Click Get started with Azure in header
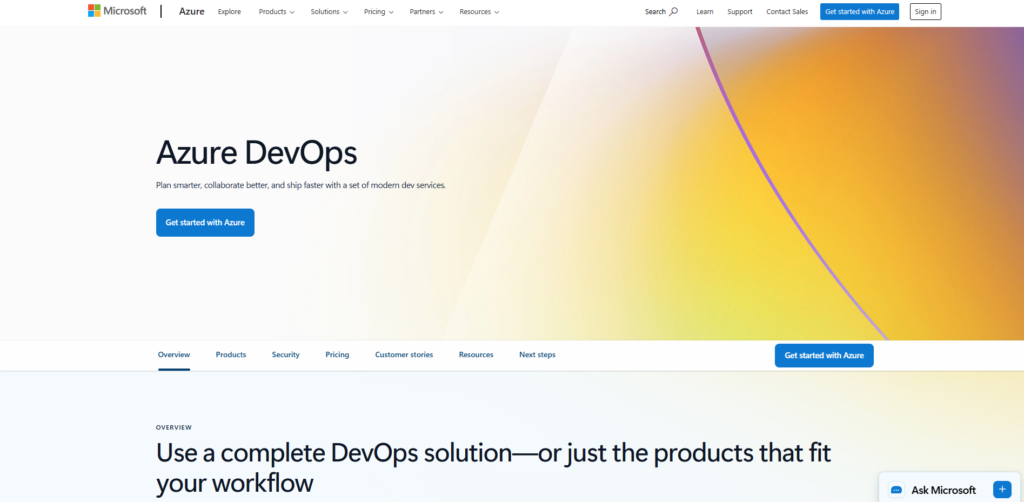The image size is (1024, 502). tap(859, 12)
